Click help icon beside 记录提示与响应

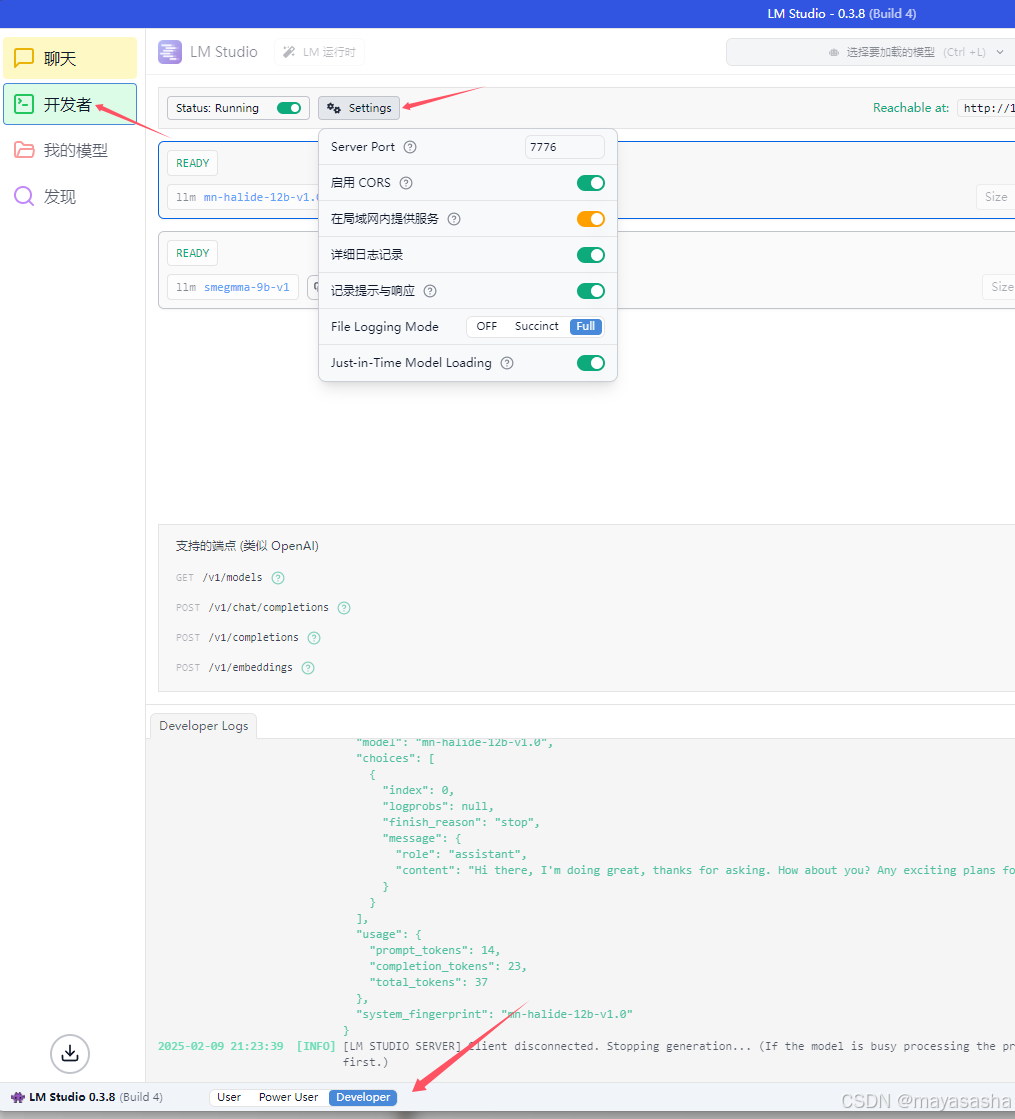[x=430, y=291]
